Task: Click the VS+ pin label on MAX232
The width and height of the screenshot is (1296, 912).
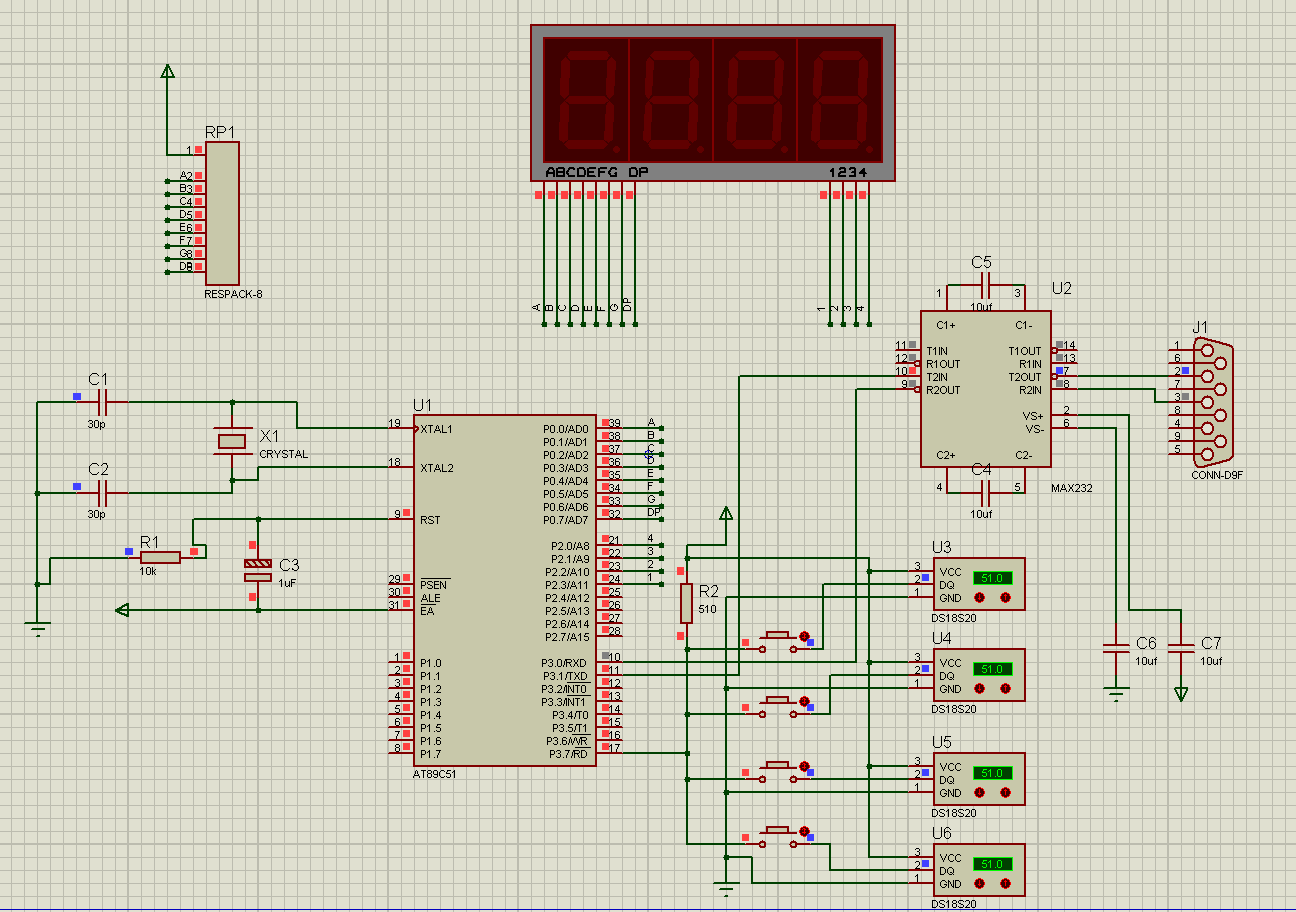Action: (x=1032, y=416)
